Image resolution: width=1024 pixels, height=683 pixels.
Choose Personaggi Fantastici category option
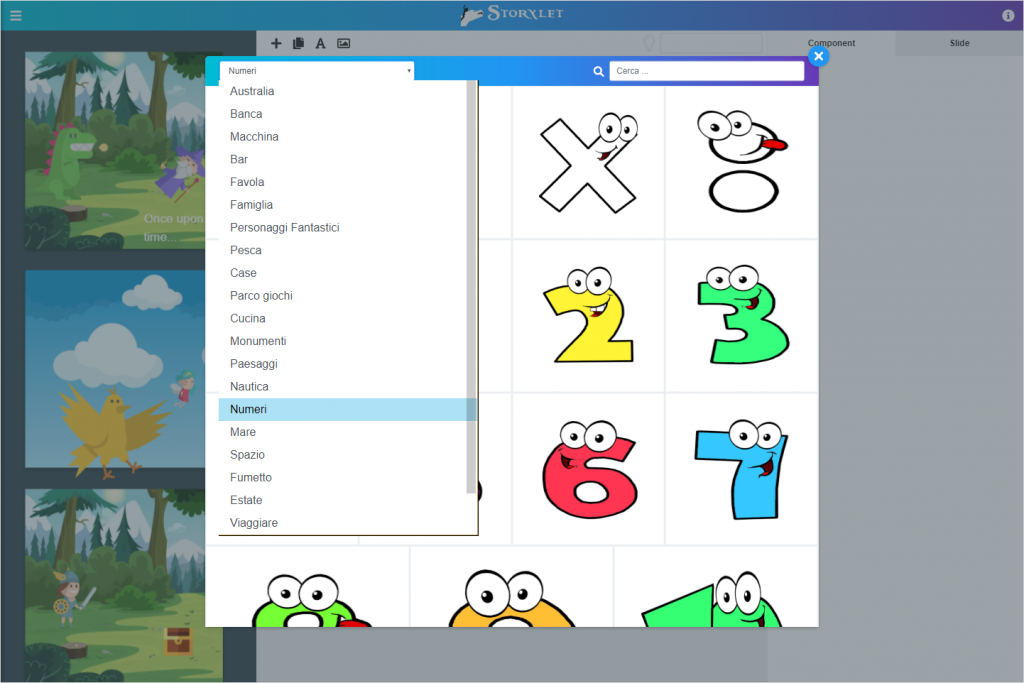point(284,228)
